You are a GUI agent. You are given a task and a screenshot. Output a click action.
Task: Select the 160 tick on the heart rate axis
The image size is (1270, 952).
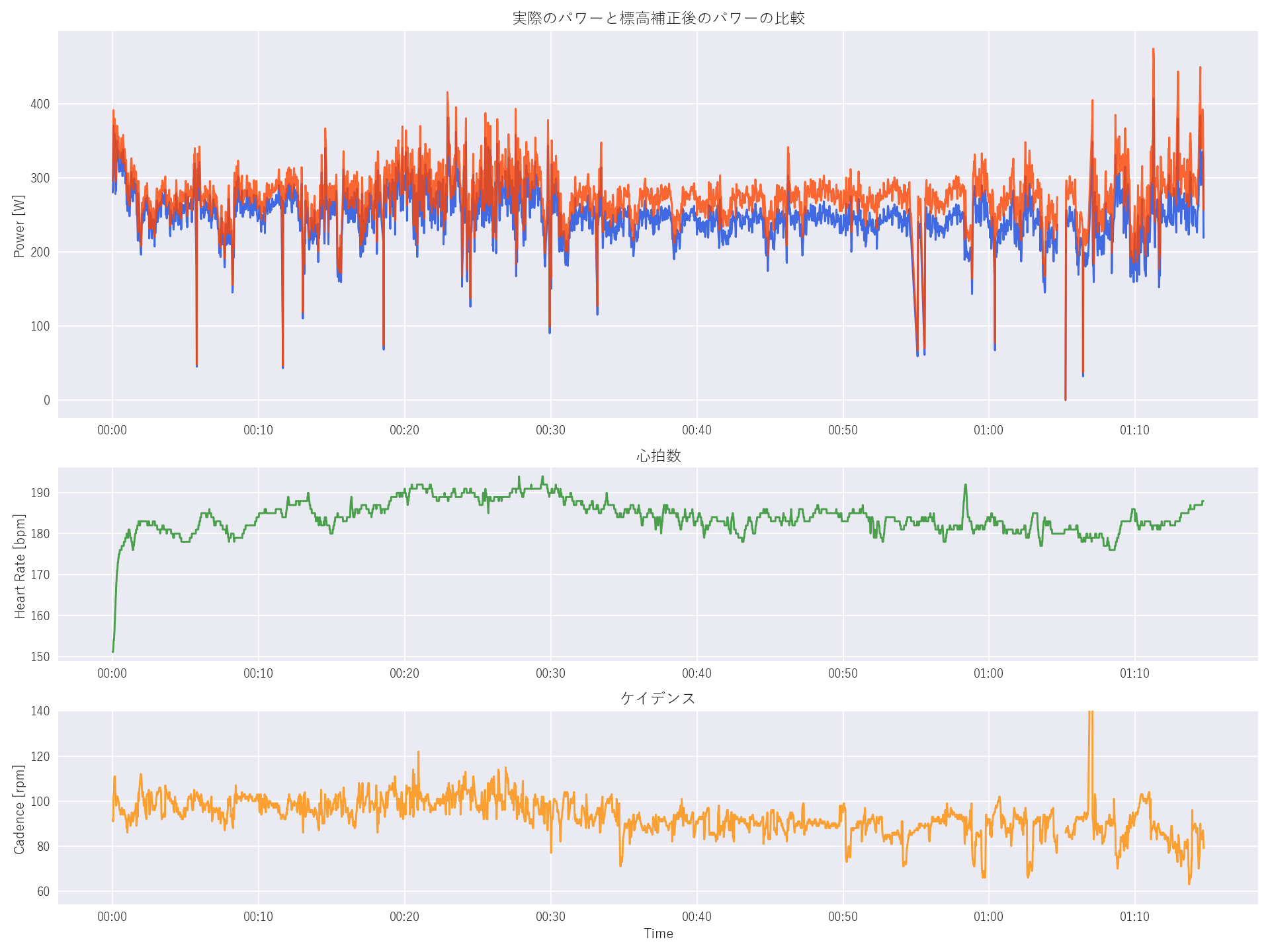coord(40,615)
